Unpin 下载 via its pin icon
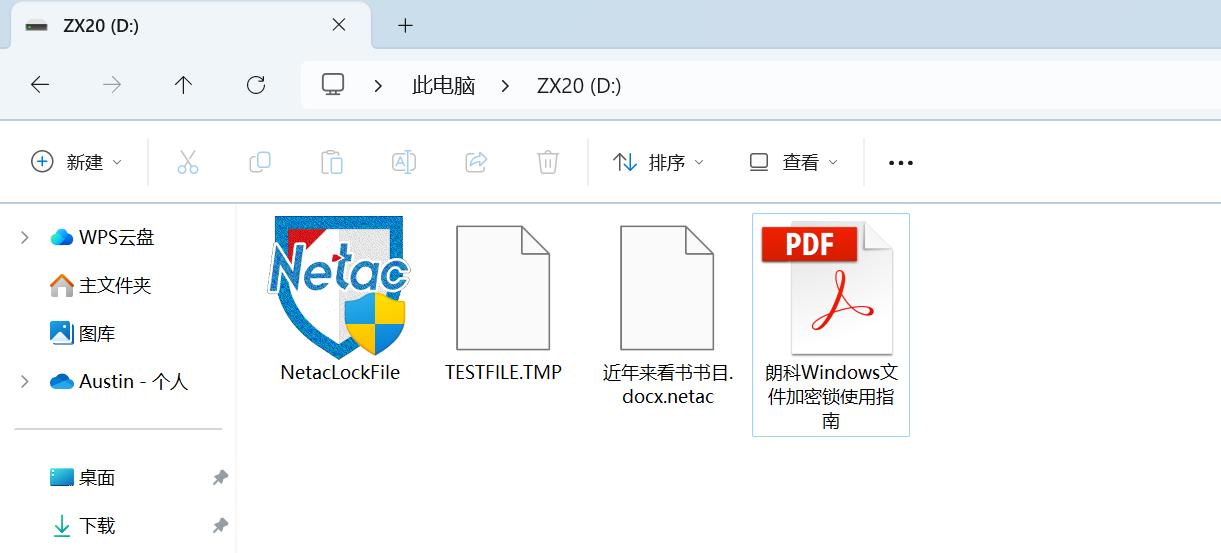Viewport: 1221px width, 553px height. (220, 525)
